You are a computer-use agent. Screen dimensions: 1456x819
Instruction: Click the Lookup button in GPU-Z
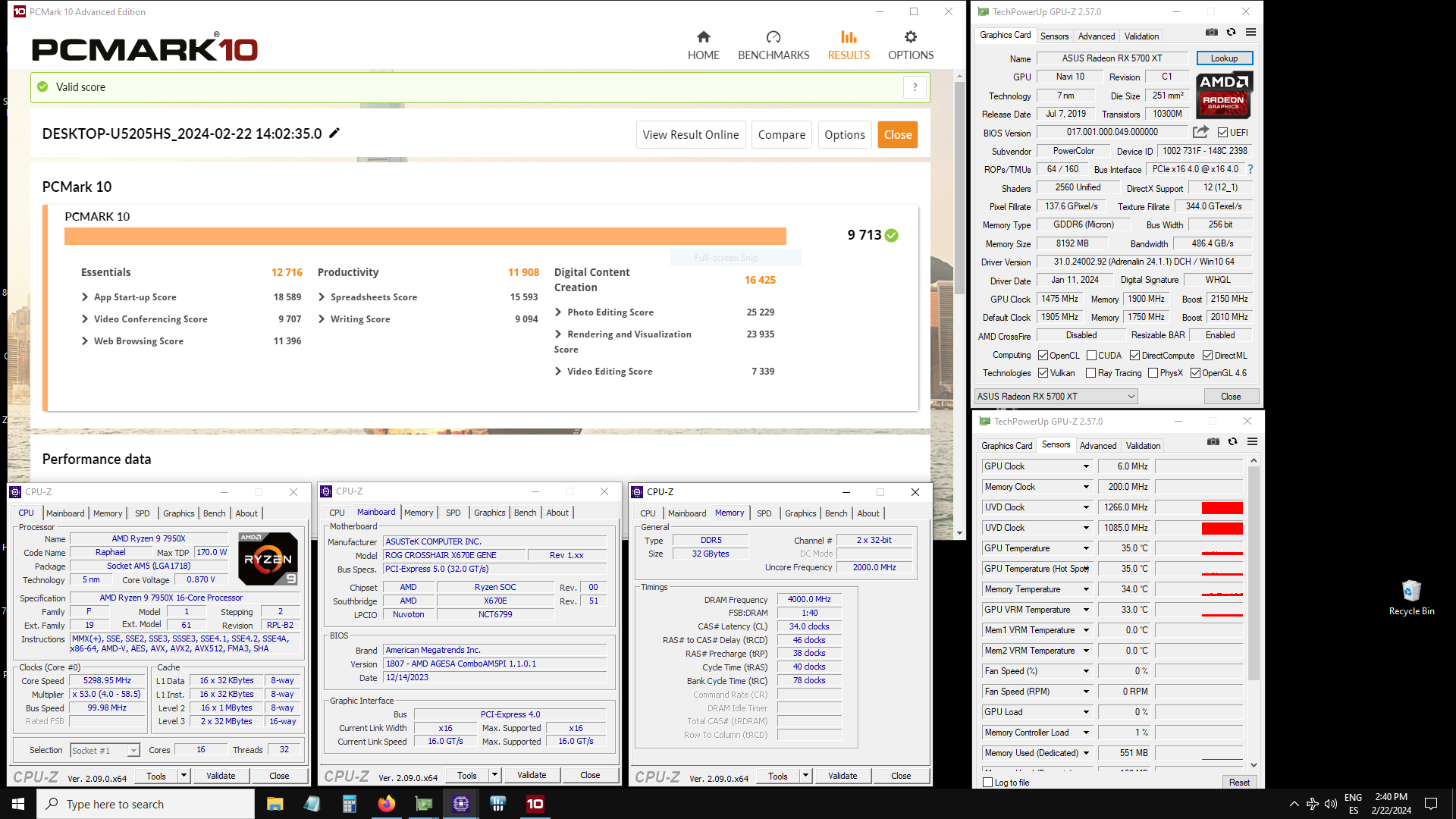pyautogui.click(x=1224, y=58)
